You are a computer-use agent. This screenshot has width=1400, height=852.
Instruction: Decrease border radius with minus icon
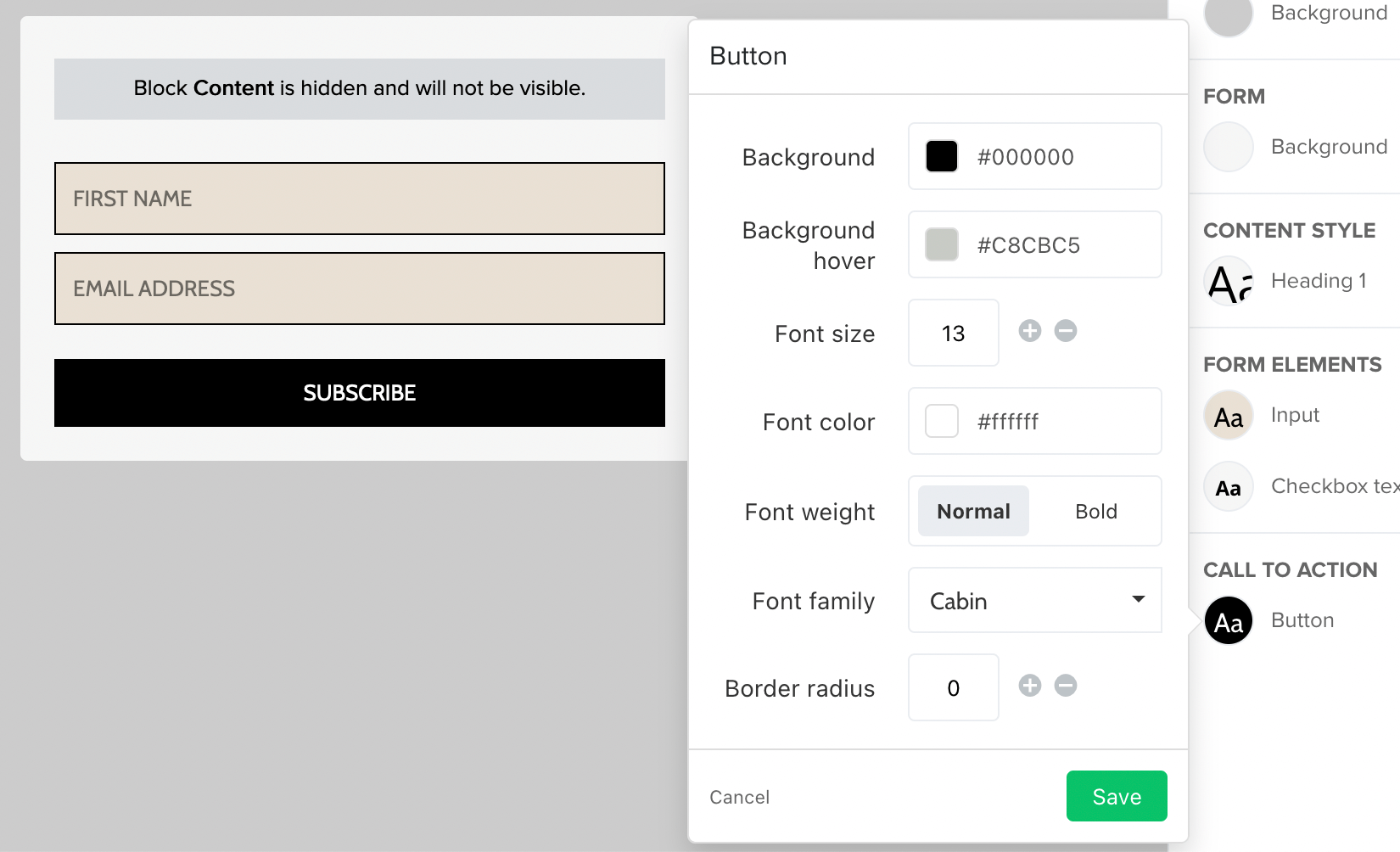(x=1066, y=686)
